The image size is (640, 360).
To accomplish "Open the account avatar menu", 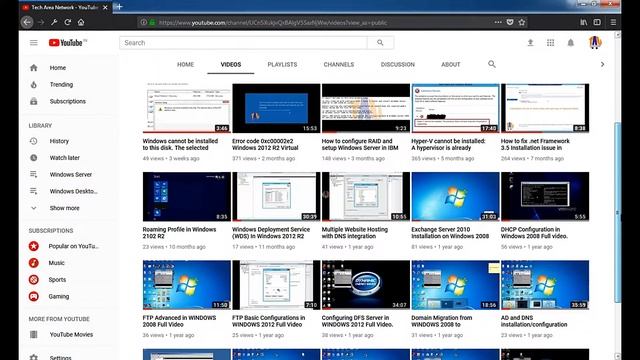I will tap(595, 42).
